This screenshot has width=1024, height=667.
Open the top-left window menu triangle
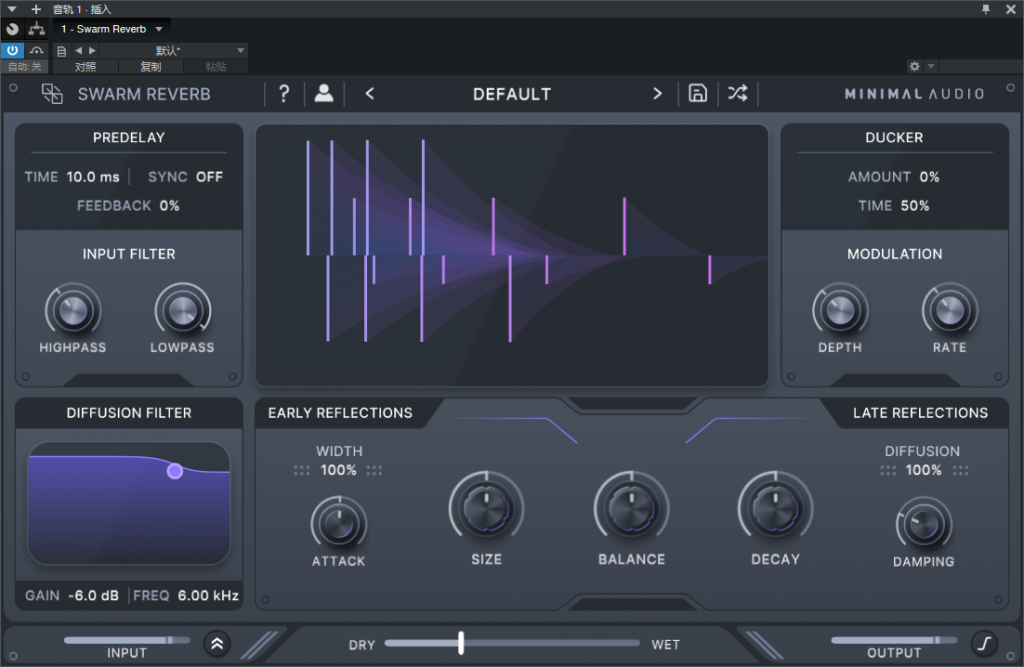[x=12, y=9]
